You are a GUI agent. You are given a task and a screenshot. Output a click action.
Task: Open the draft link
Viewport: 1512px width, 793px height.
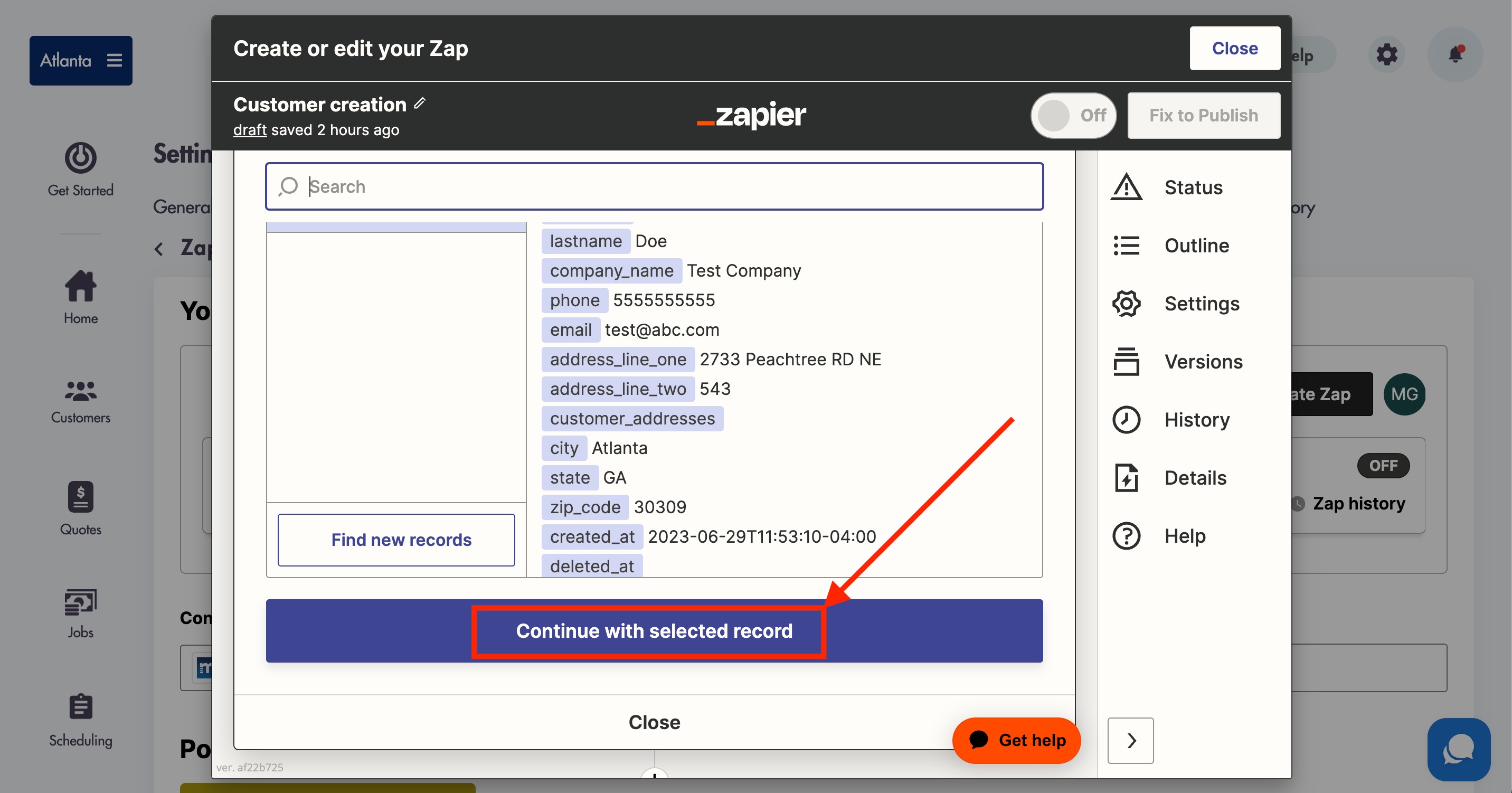[x=250, y=130]
